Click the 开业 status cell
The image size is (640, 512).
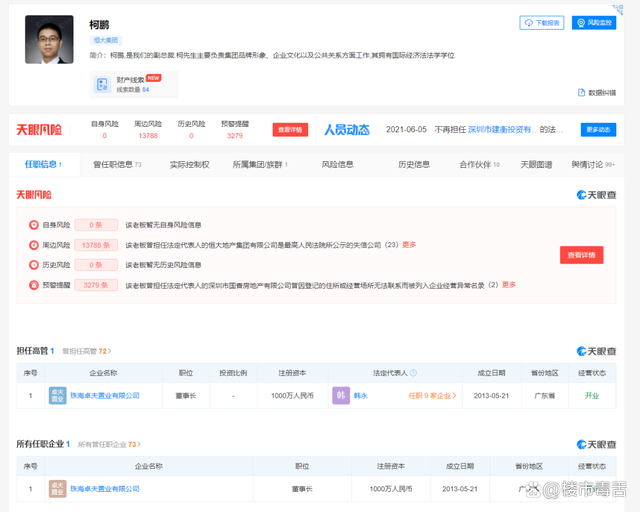[592, 395]
